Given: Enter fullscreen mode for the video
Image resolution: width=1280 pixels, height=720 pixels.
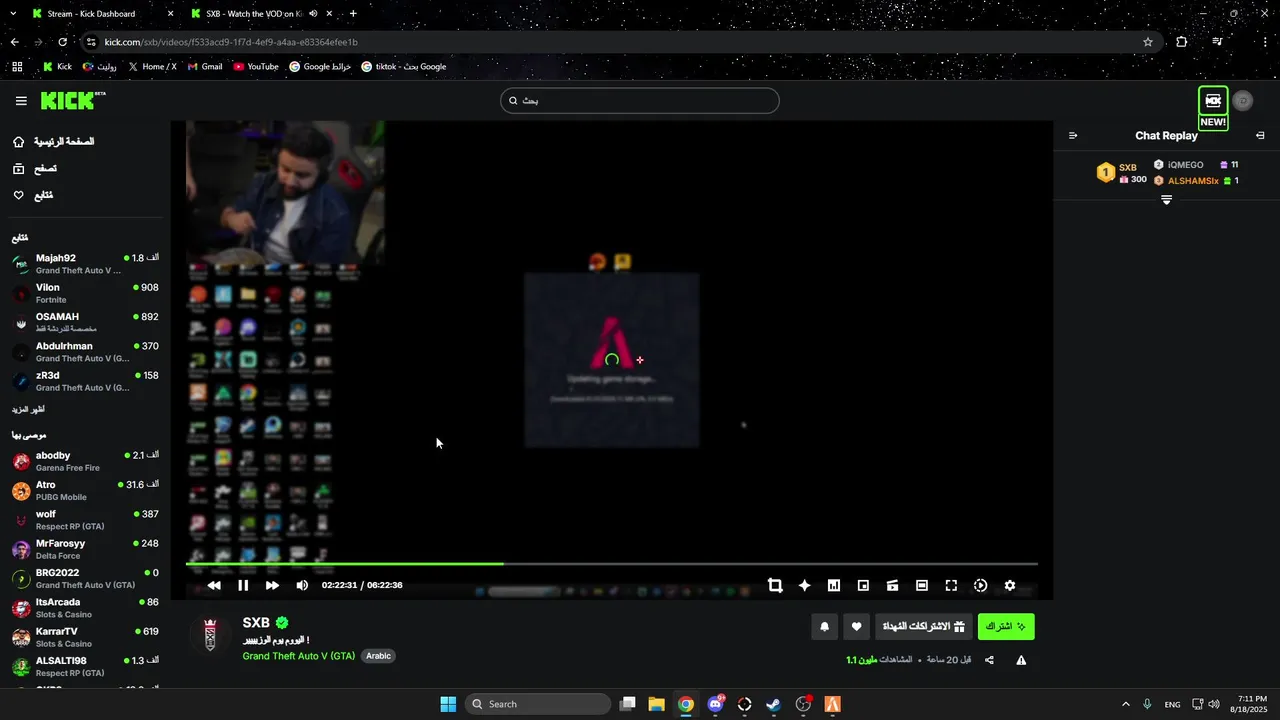Looking at the screenshot, I should point(951,585).
